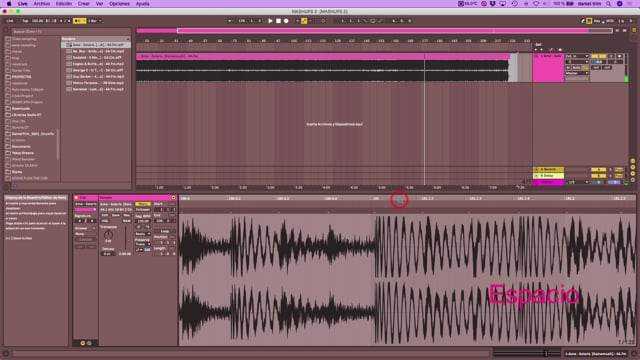Open the Ayuda menu
Screen dimensions: 640x360
point(142,4)
